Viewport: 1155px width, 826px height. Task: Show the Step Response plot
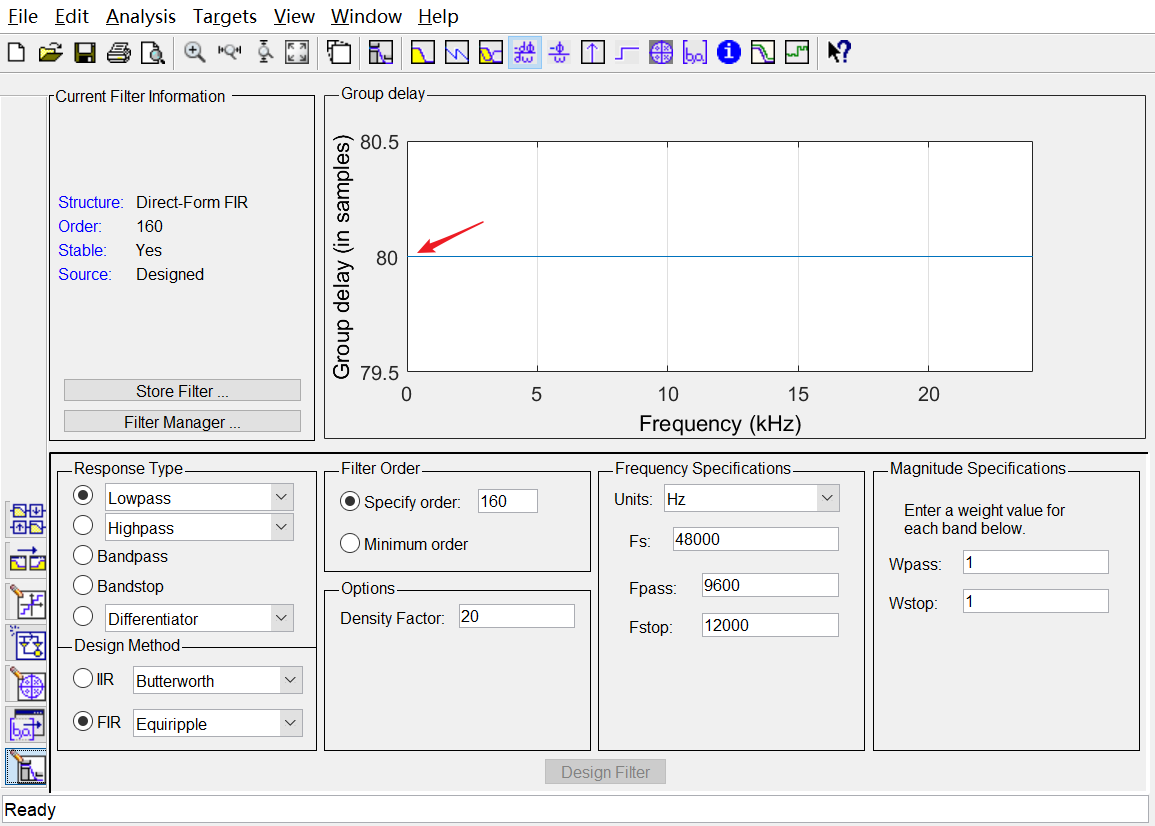pos(627,52)
